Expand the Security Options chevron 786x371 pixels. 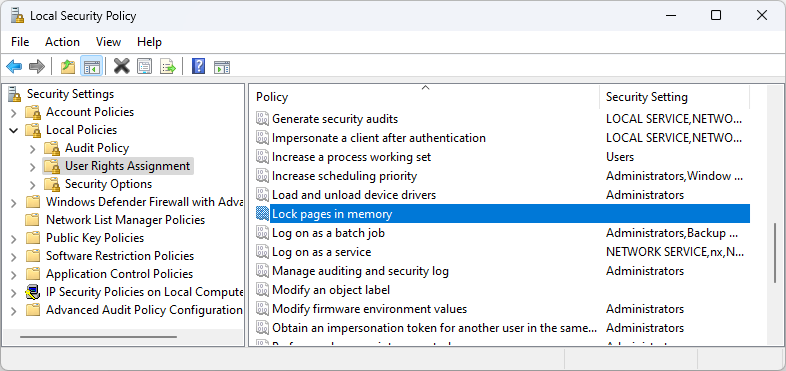[x=33, y=184]
